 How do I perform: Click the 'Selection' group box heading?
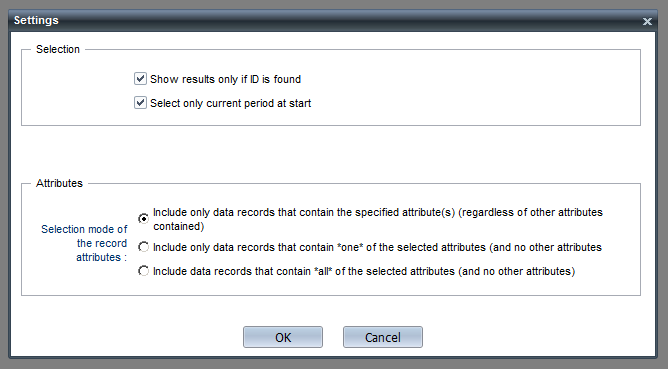tap(58, 49)
